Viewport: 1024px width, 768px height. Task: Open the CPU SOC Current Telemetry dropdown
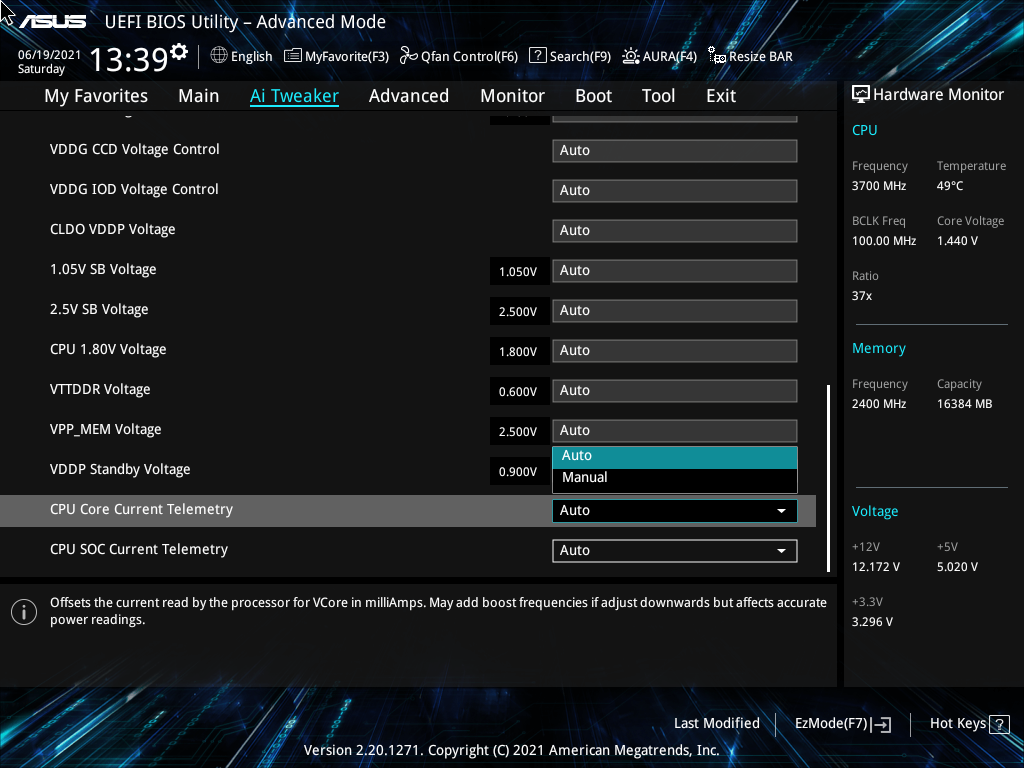click(674, 550)
